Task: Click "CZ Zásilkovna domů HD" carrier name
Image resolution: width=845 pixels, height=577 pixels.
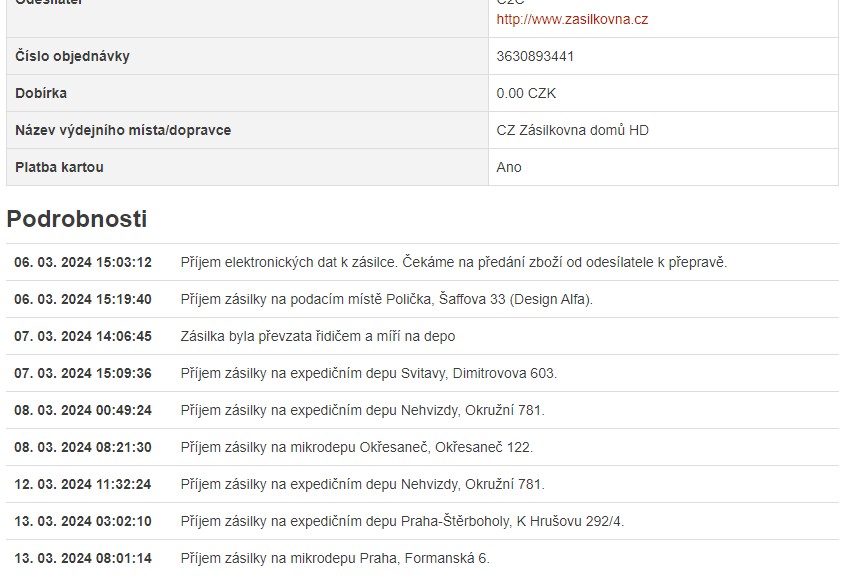Action: point(572,130)
